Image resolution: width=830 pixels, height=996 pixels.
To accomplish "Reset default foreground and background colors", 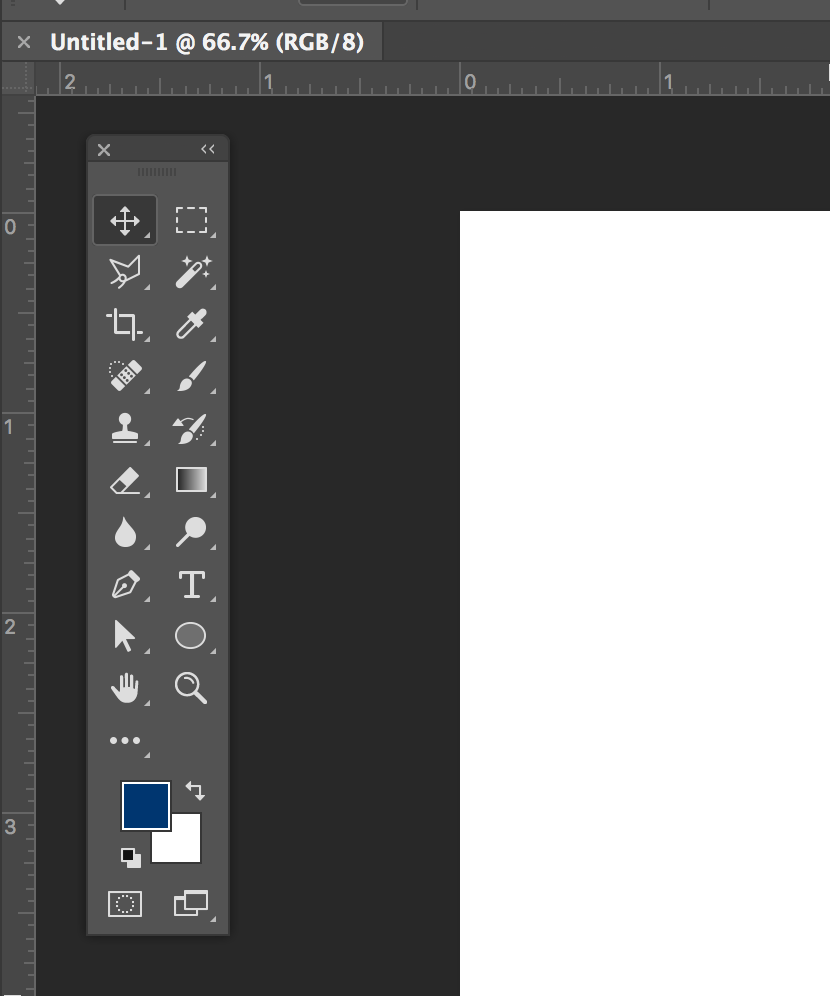I will [131, 858].
